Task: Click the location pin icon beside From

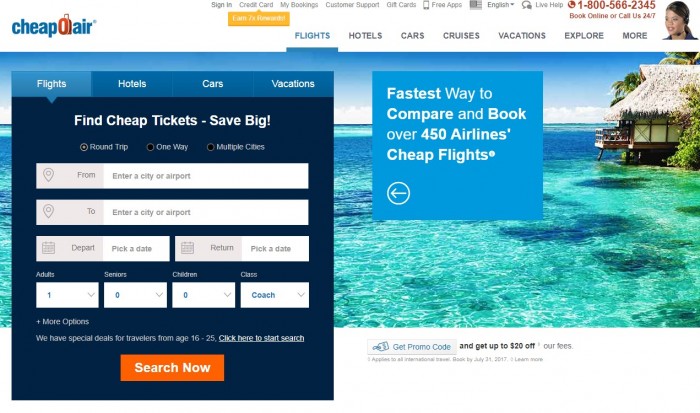Action: (48, 175)
